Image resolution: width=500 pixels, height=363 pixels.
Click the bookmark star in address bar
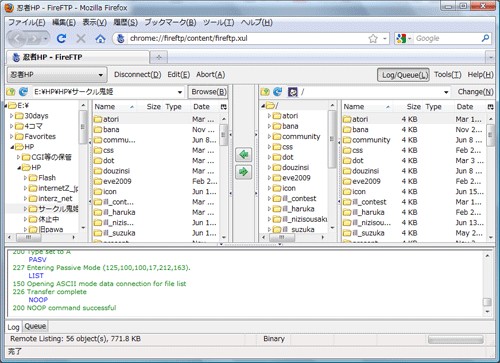373,39
